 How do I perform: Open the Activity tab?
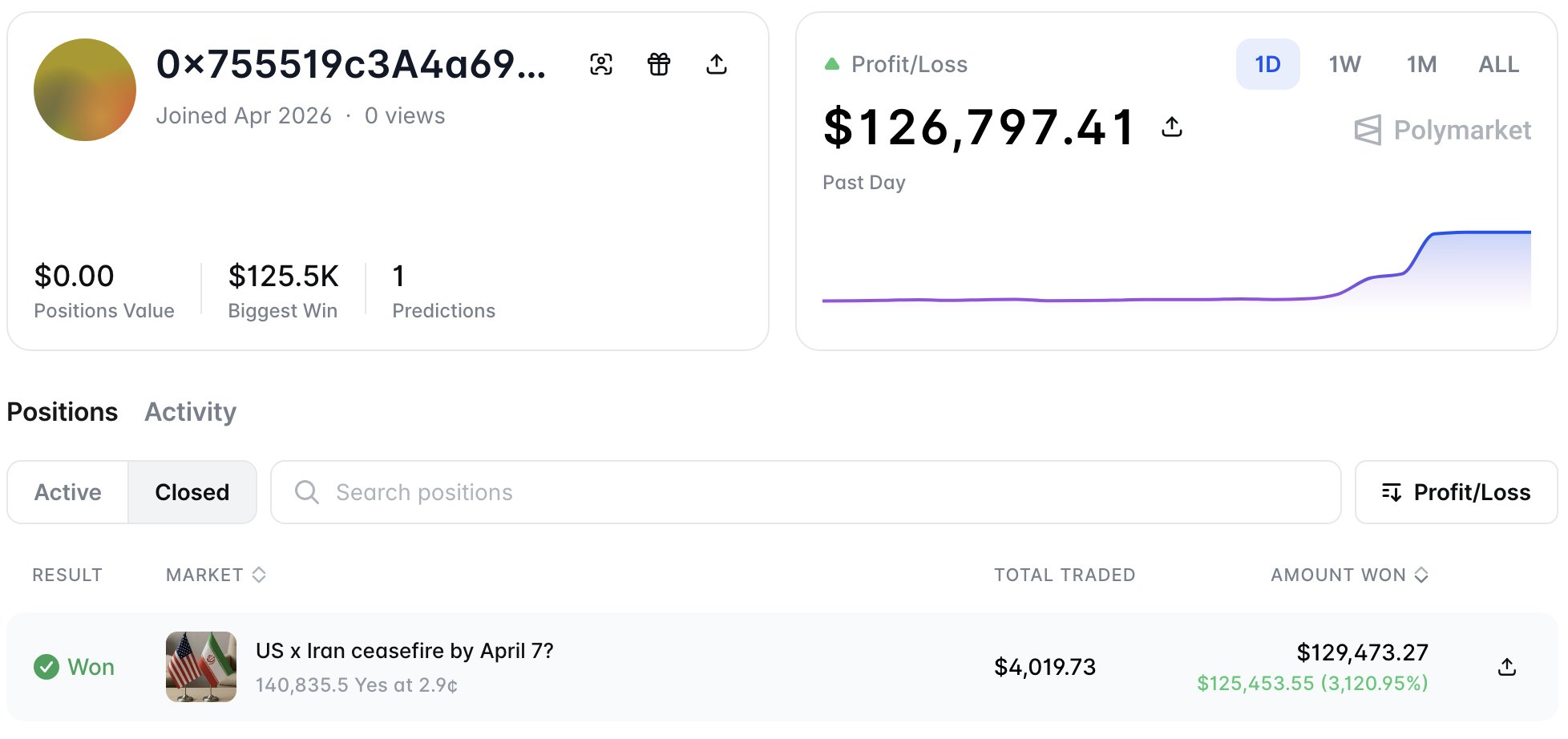190,412
